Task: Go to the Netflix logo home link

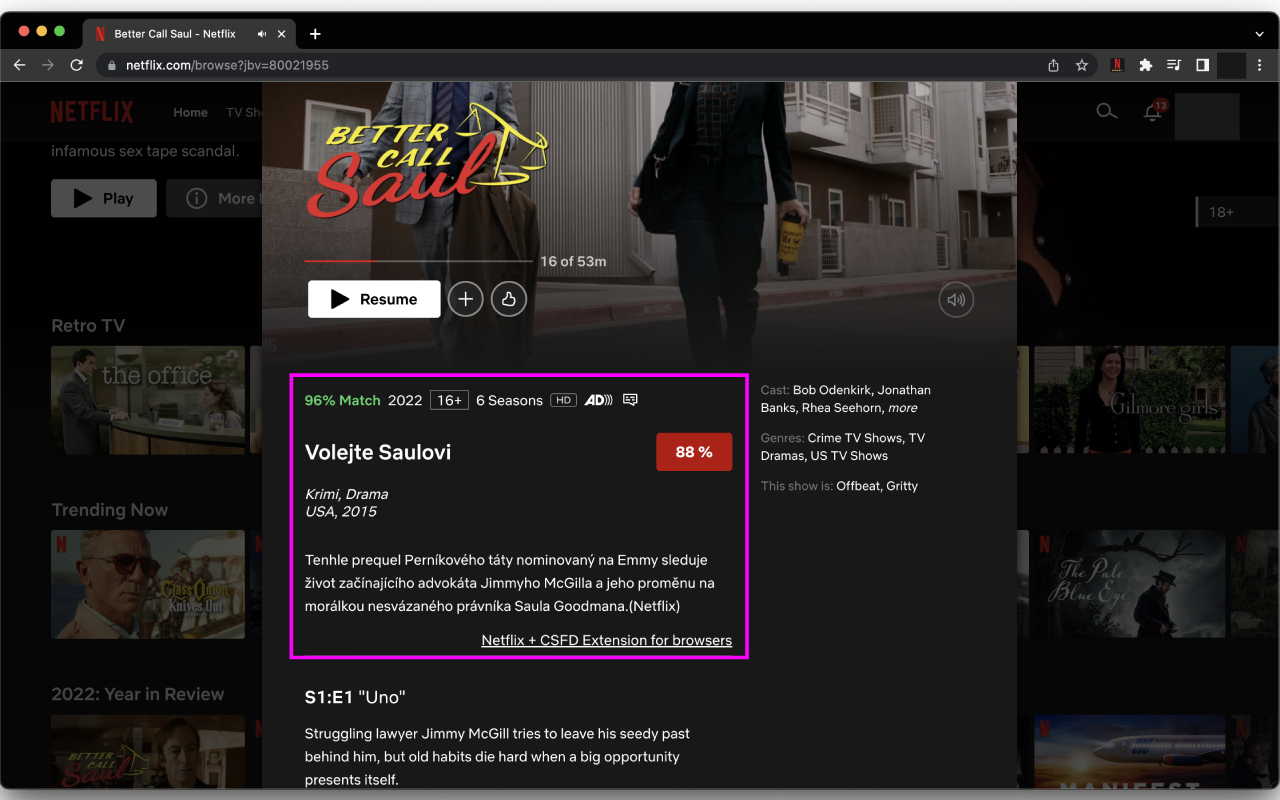Action: coord(92,112)
